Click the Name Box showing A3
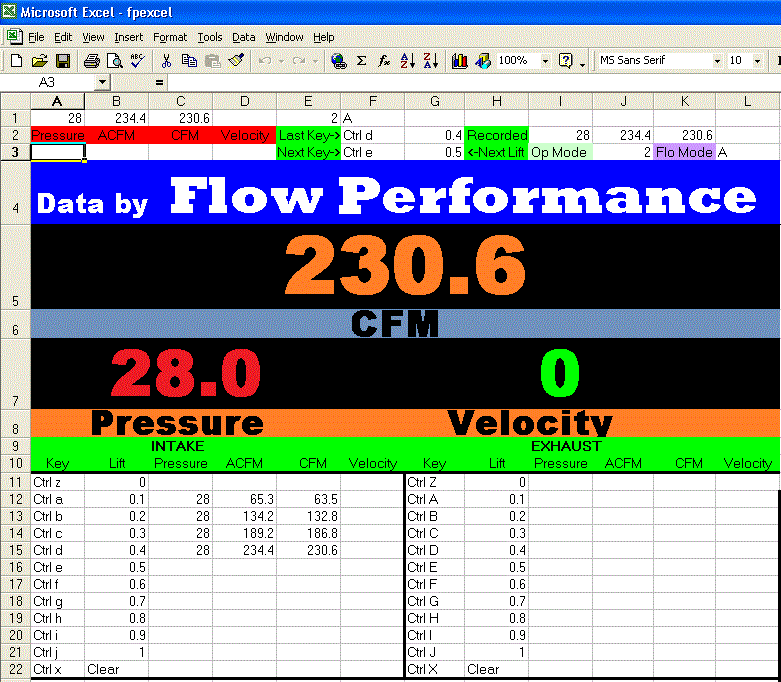The height and width of the screenshot is (682, 781). tap(47, 82)
